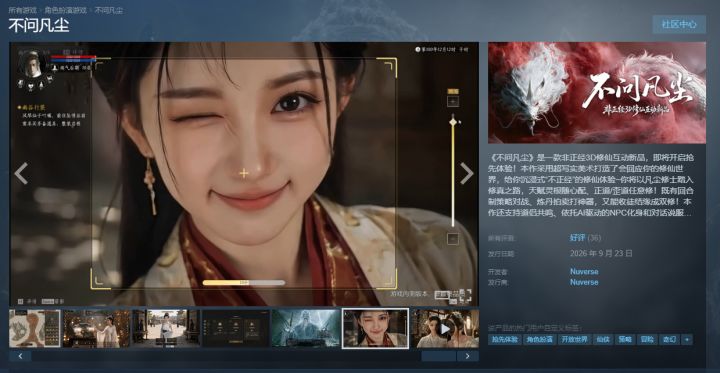Select the 仙侠 tag

(x=602, y=339)
